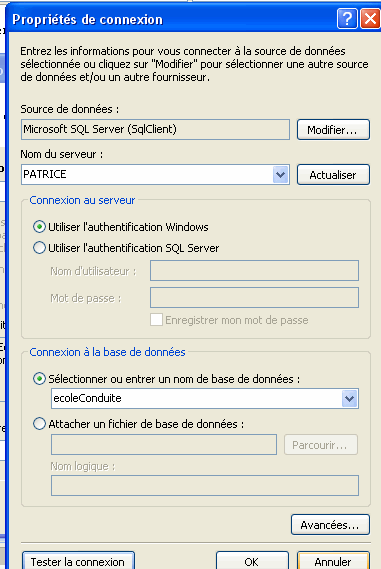381x569 pixels.
Task: Expand the Nom du serveur dropdown arrow
Action: tap(280, 175)
